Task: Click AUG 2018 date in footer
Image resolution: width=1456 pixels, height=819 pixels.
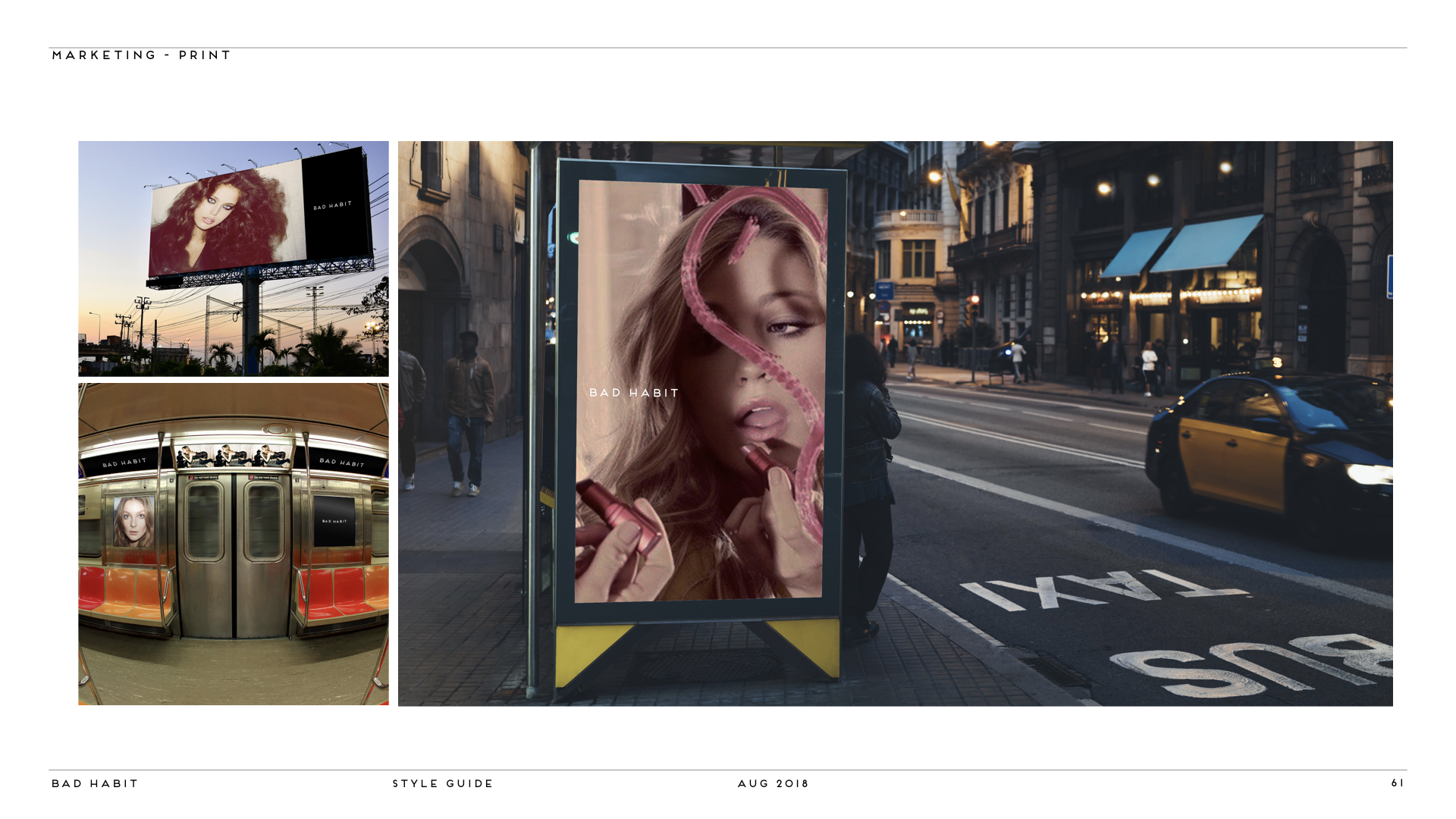Action: tap(773, 783)
